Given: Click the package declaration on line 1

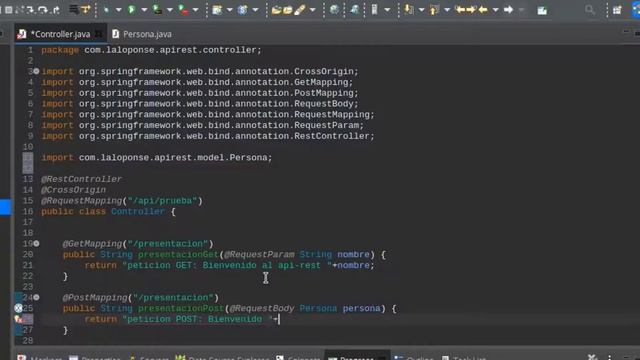Looking at the screenshot, I should [151, 50].
